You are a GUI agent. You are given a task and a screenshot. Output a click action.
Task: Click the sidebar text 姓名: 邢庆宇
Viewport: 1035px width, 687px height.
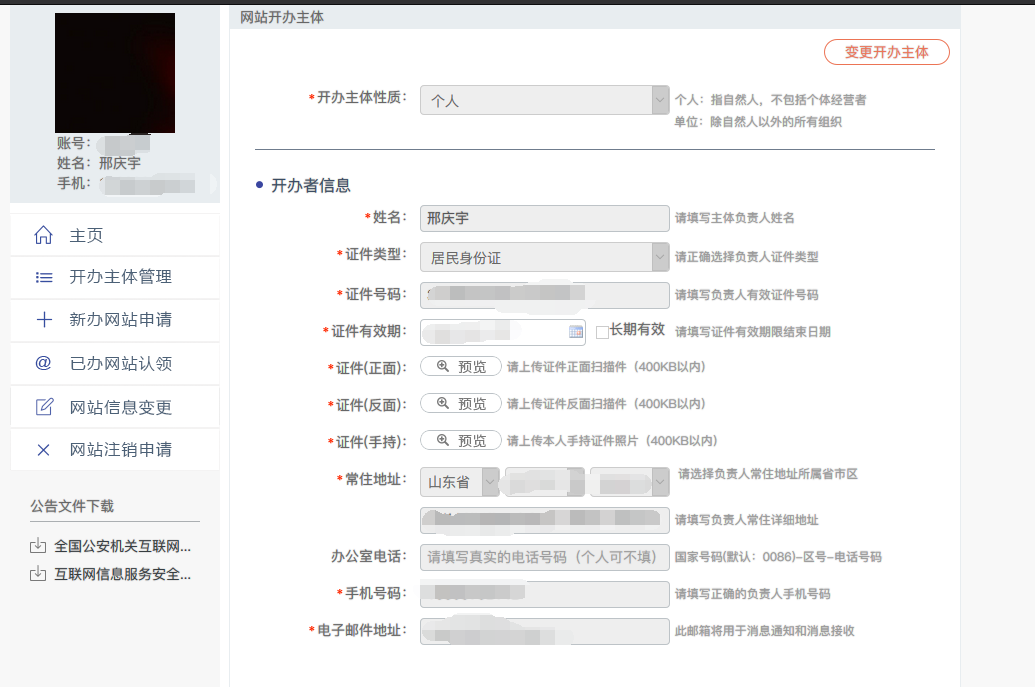(99, 163)
